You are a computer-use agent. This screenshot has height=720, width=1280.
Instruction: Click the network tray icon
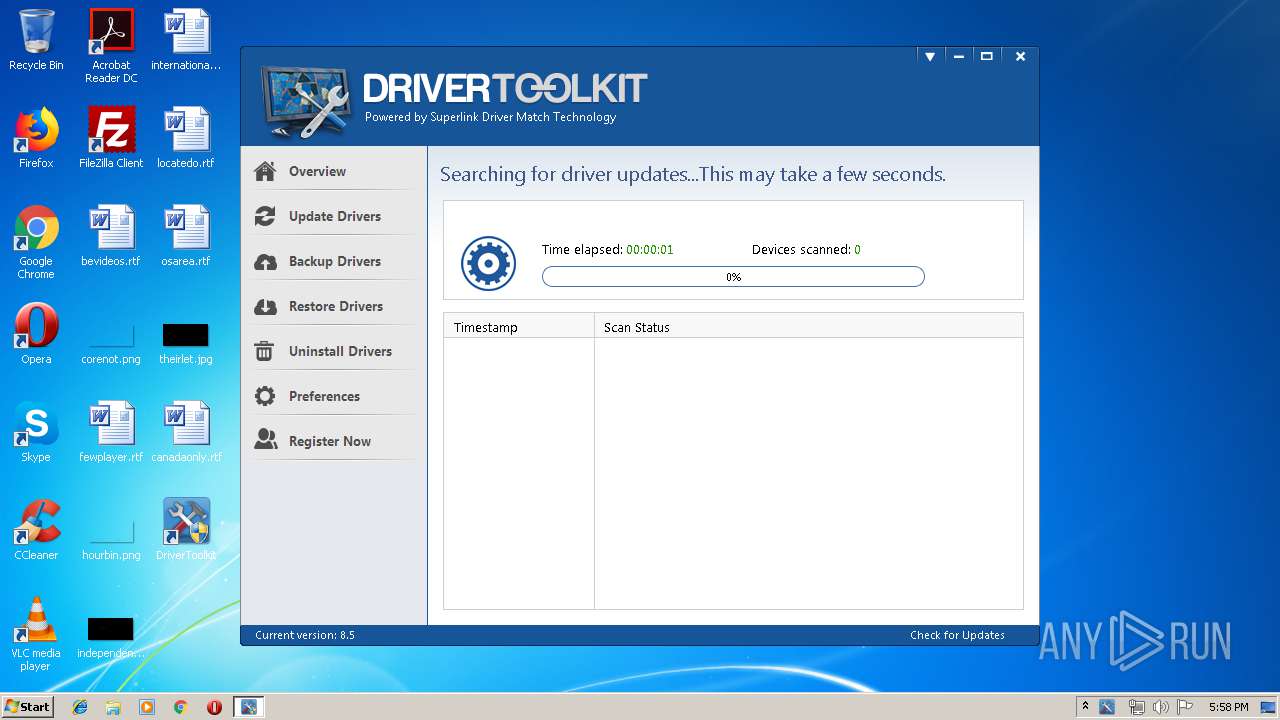[1137, 707]
